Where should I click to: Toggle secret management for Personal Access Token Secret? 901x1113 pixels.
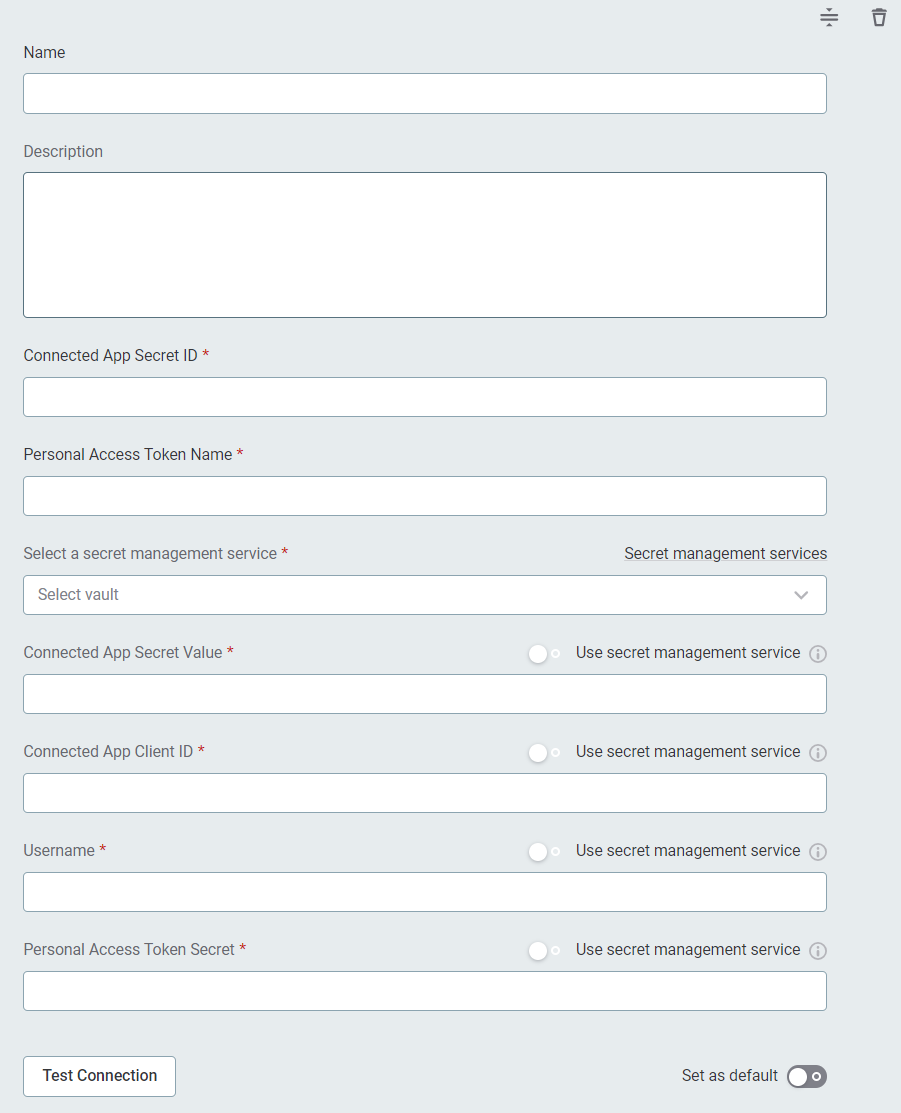(x=544, y=950)
